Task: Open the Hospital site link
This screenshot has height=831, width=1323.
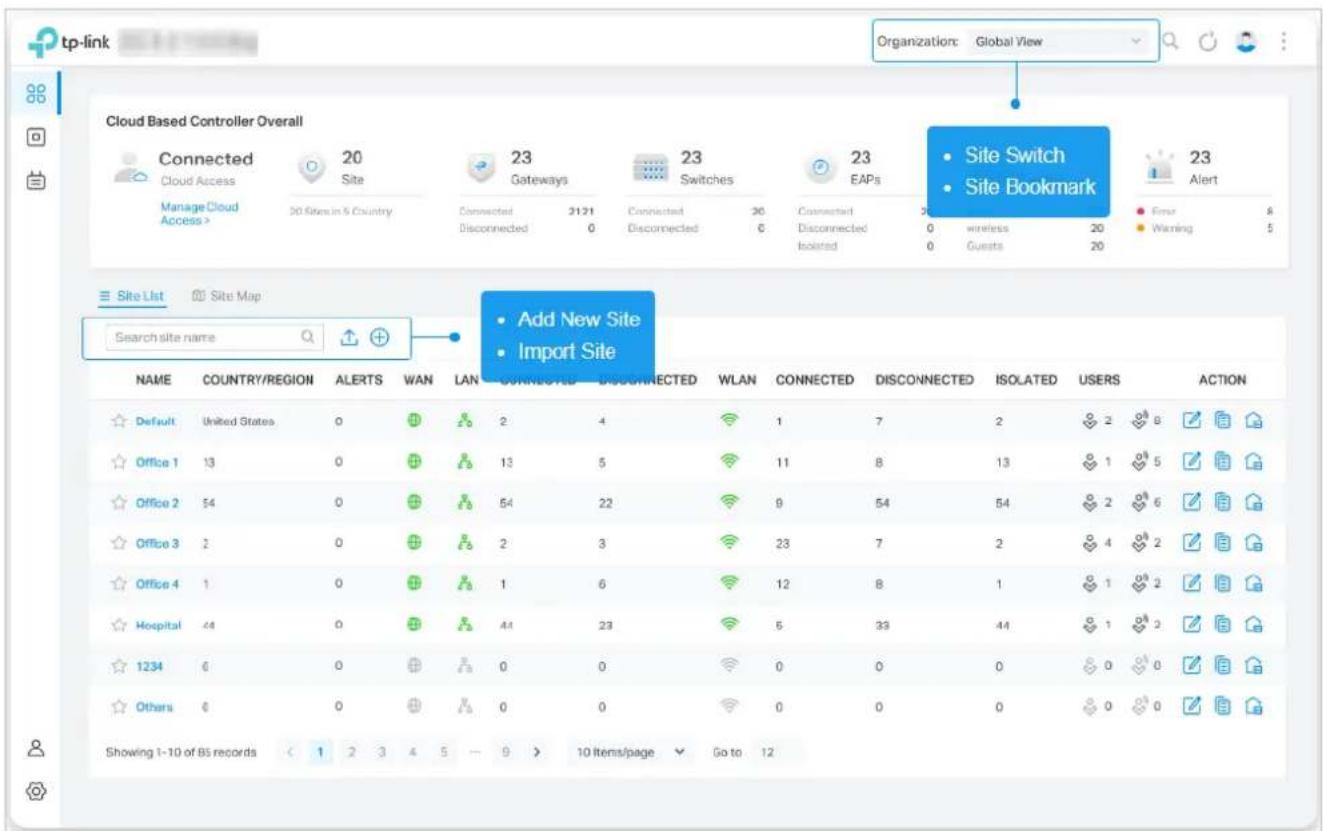Action: coord(158,625)
